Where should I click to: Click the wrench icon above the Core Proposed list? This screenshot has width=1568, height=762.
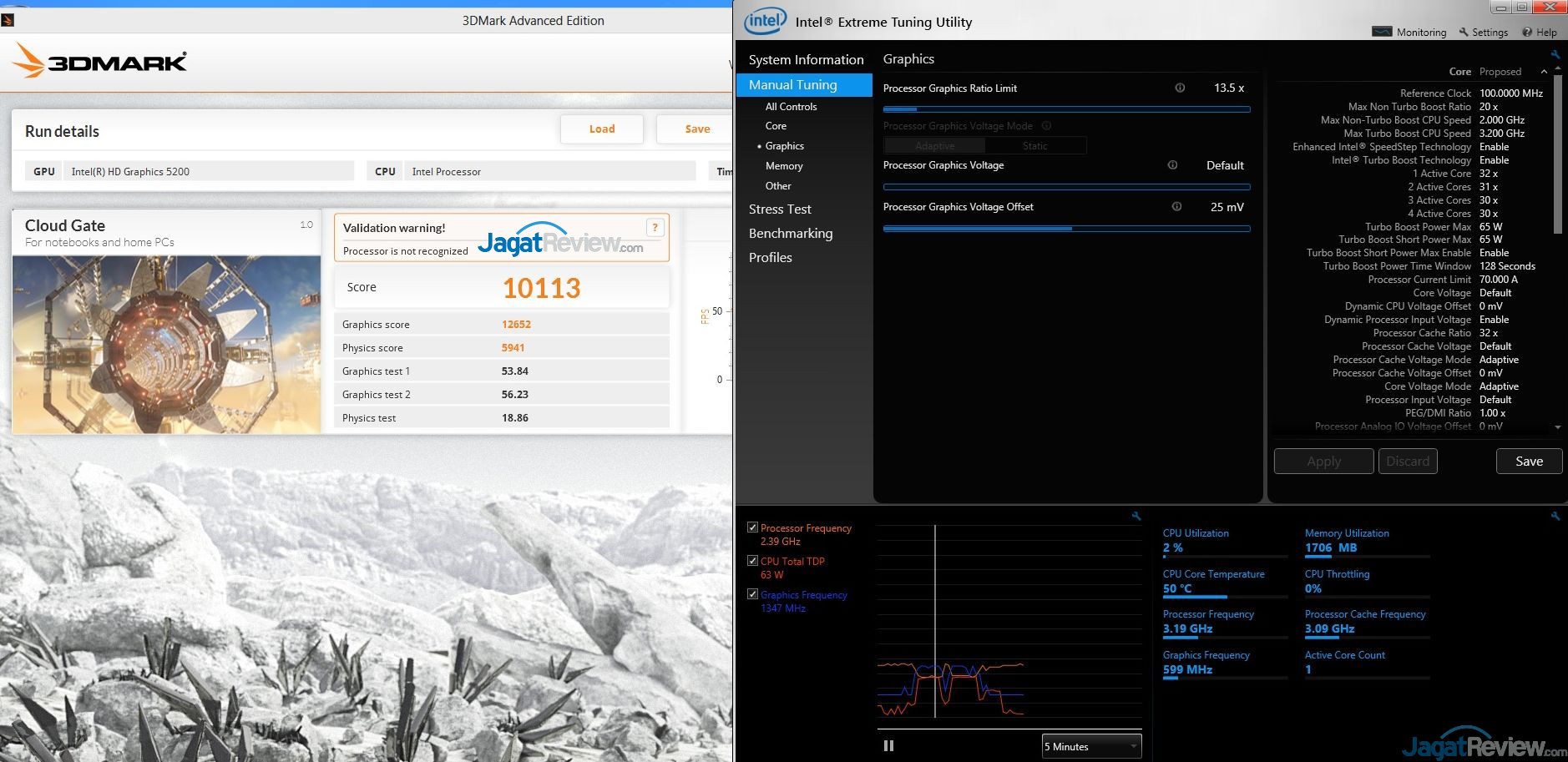tap(1555, 55)
